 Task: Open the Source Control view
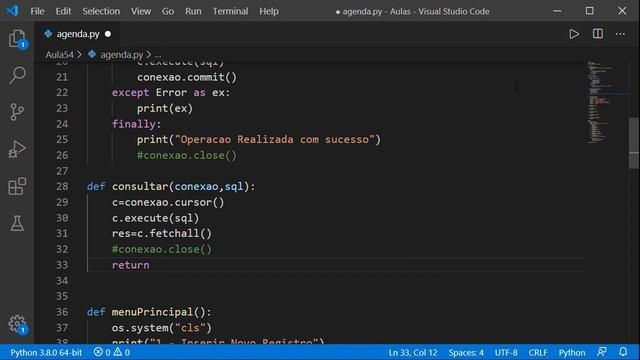tap(17, 112)
